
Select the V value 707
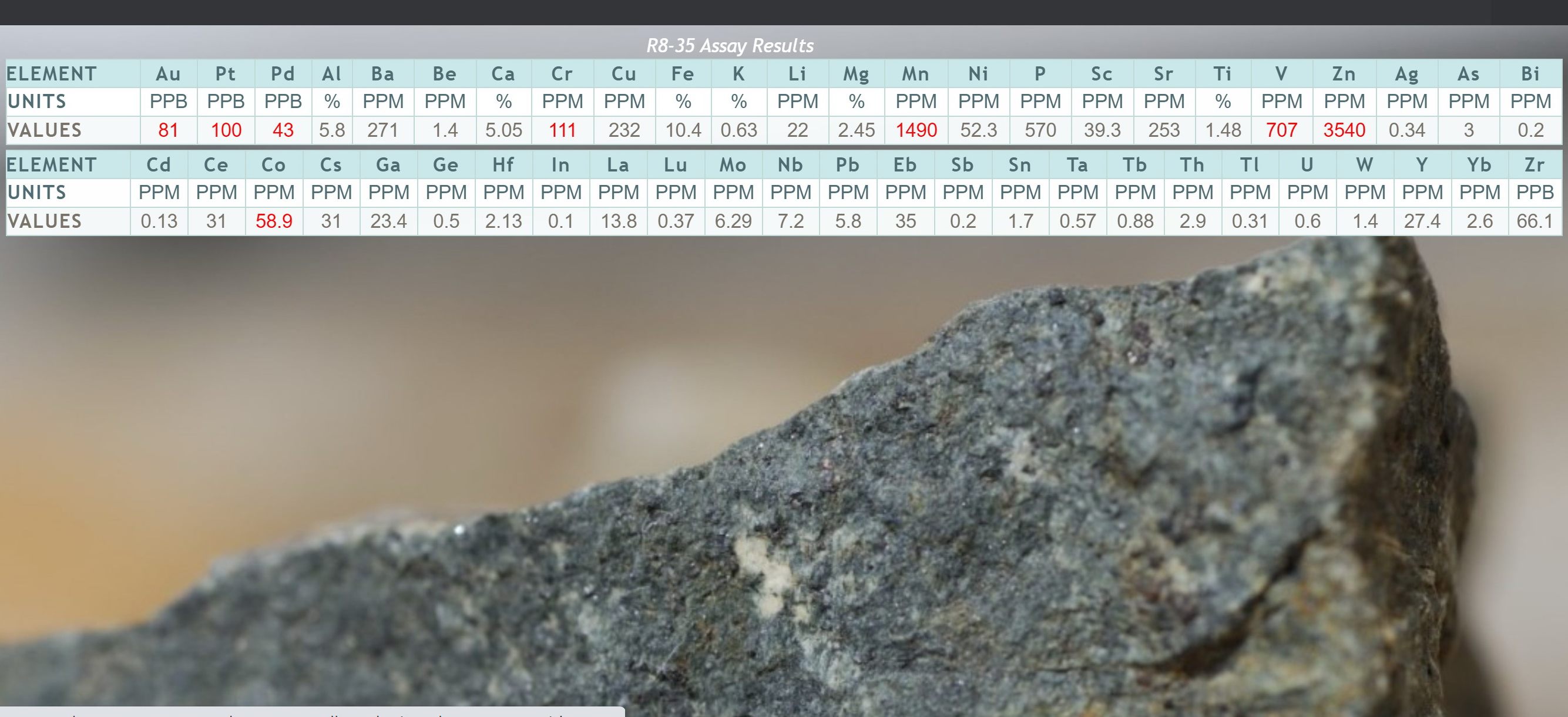pyautogui.click(x=1281, y=130)
